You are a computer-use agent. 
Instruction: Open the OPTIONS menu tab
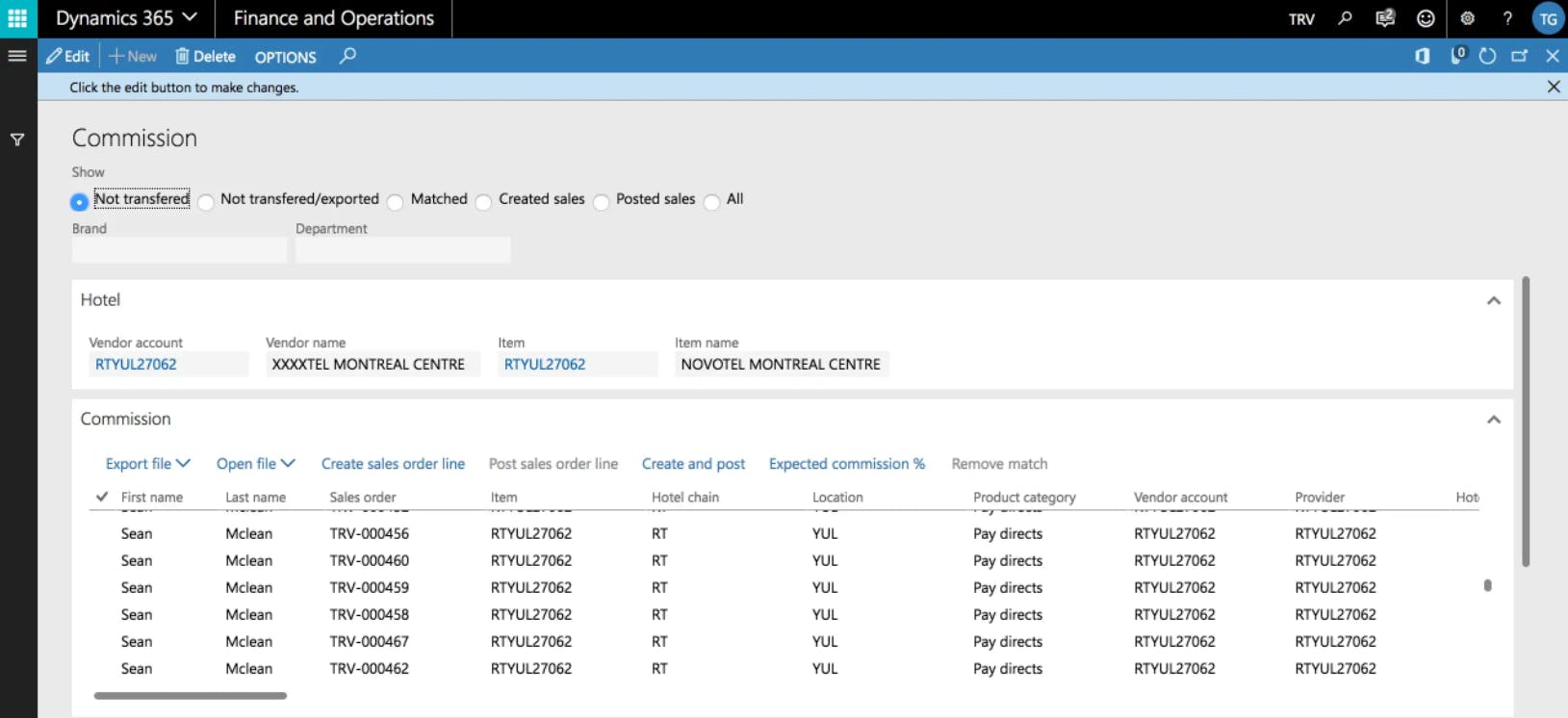click(285, 57)
